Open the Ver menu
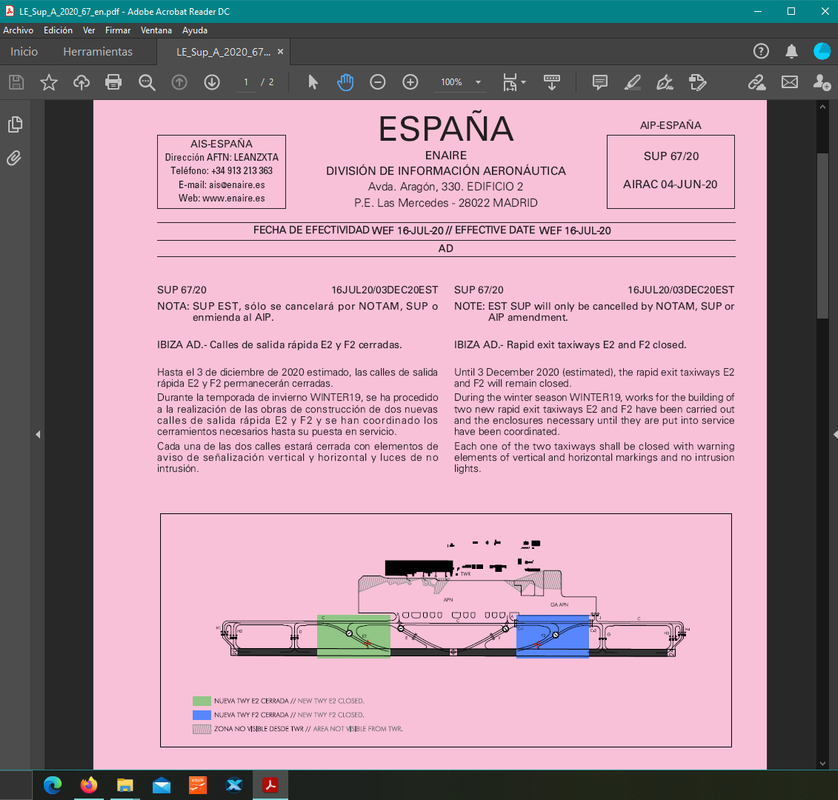 tap(89, 30)
